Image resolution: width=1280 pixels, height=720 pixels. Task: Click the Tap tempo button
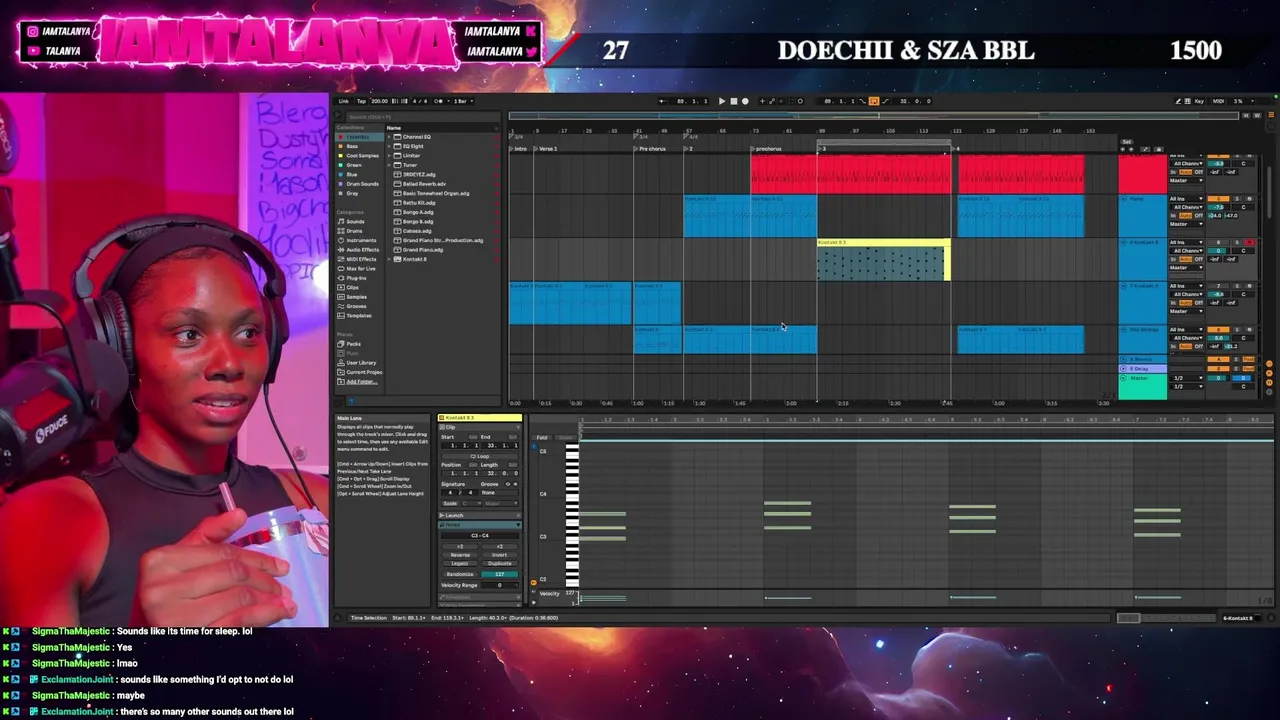click(361, 101)
